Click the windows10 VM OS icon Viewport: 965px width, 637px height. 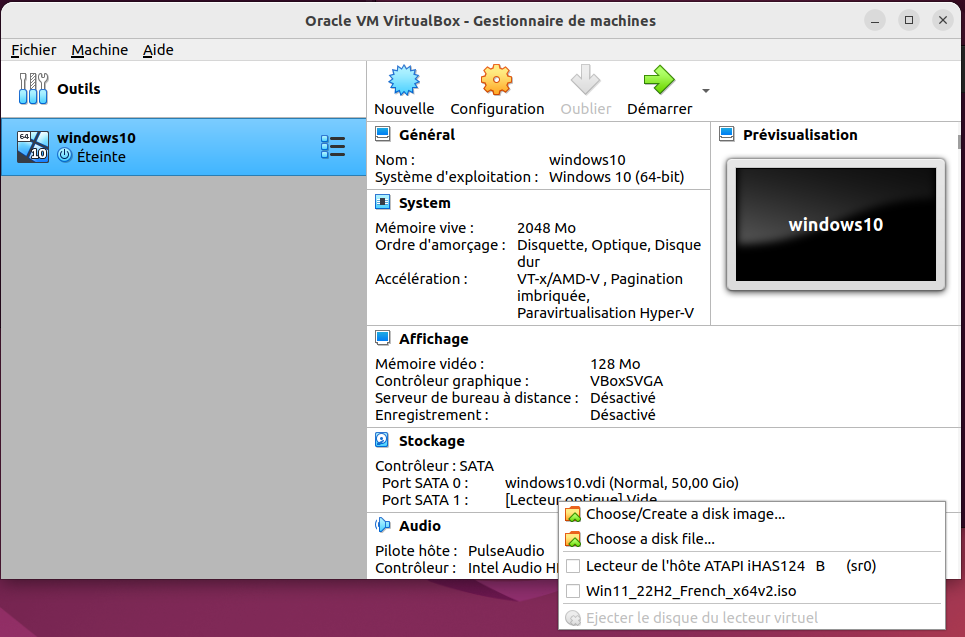[x=33, y=147]
